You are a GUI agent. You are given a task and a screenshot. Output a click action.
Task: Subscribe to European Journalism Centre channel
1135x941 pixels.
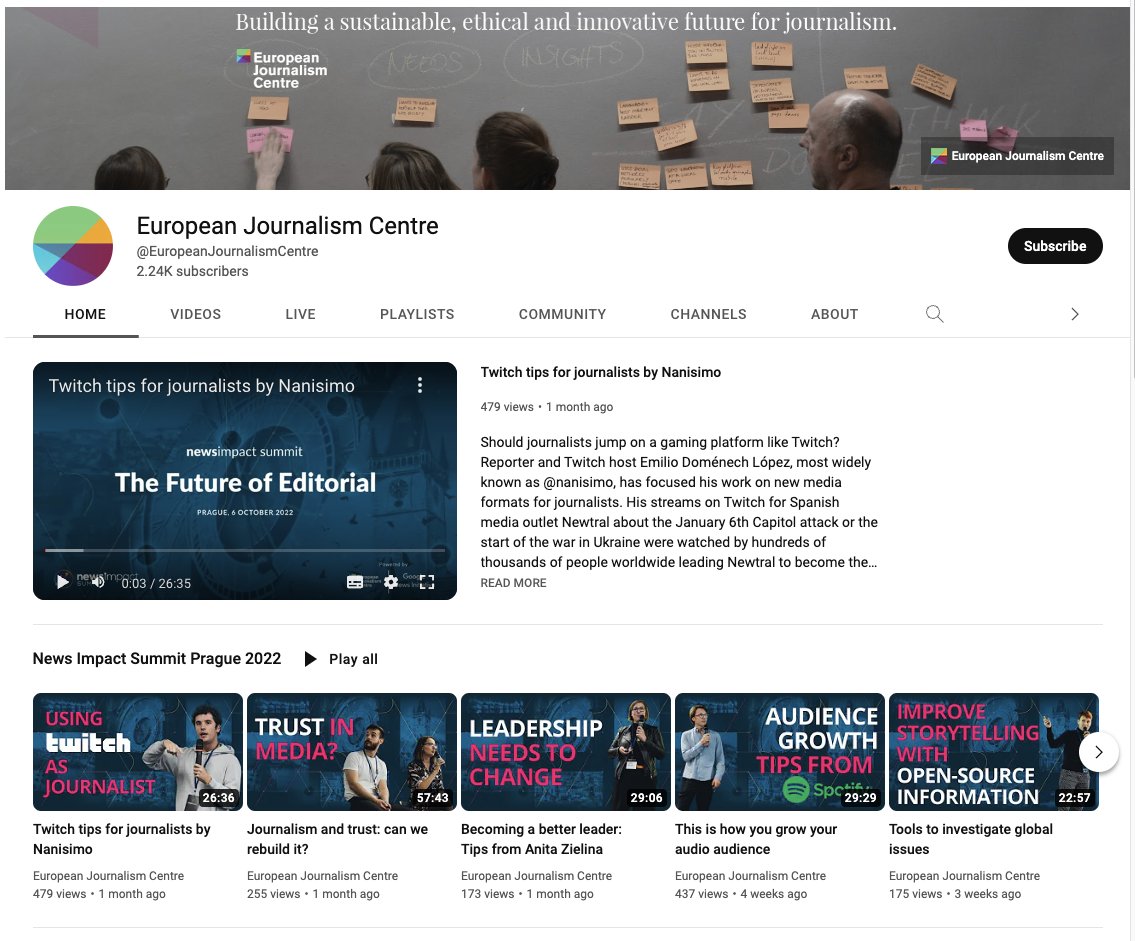pos(1055,246)
